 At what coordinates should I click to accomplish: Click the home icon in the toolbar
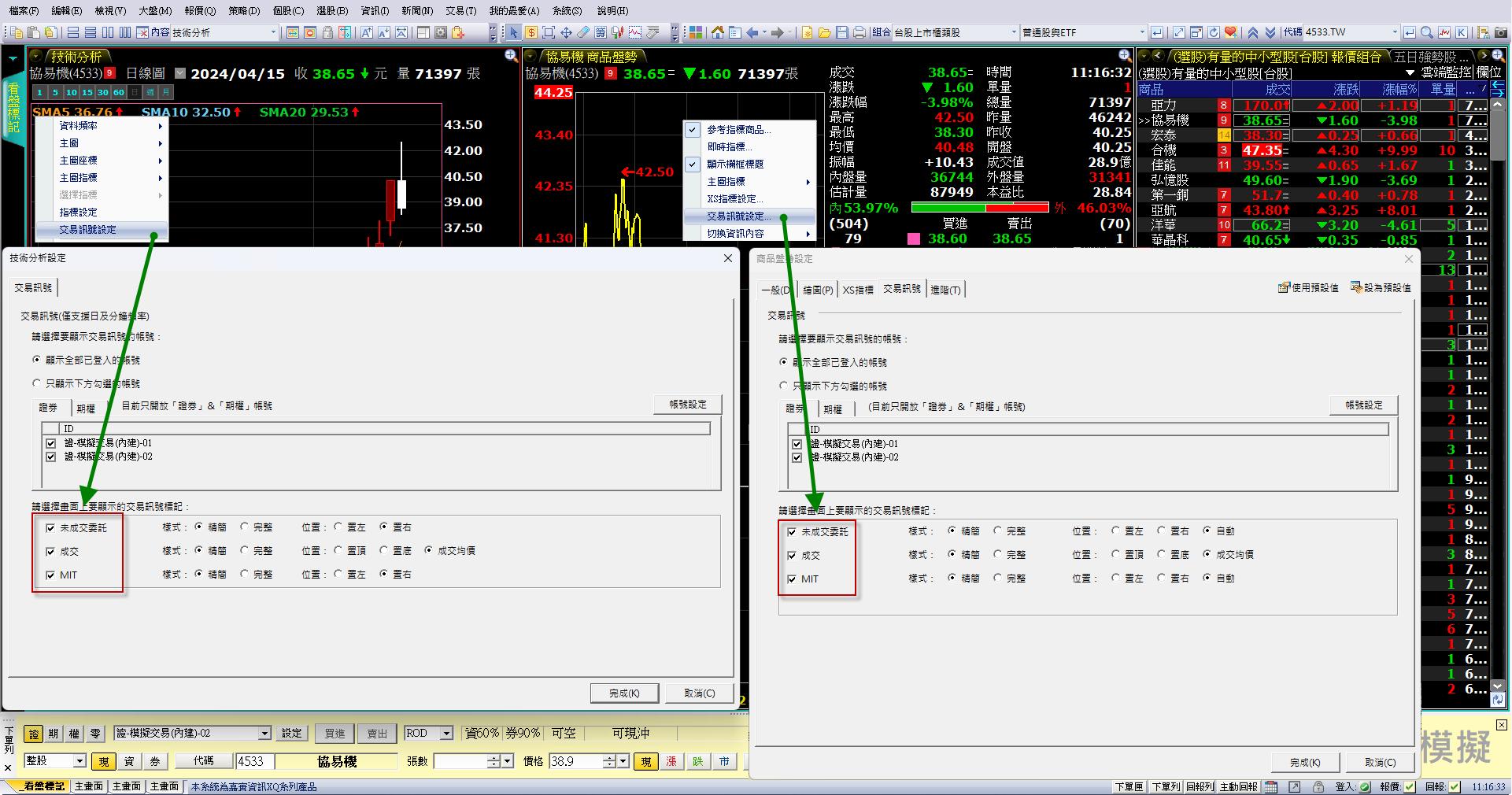tap(717, 32)
